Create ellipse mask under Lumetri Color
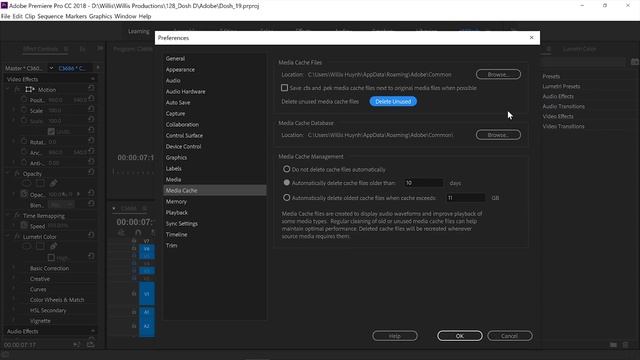The width and height of the screenshot is (640, 360). pyautogui.click(x=27, y=246)
